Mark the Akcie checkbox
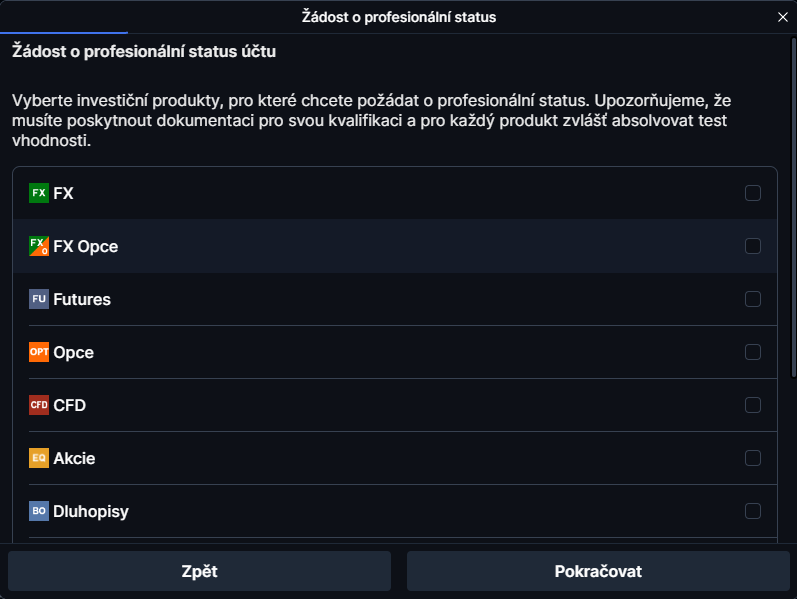Image resolution: width=797 pixels, height=599 pixels. pos(753,458)
